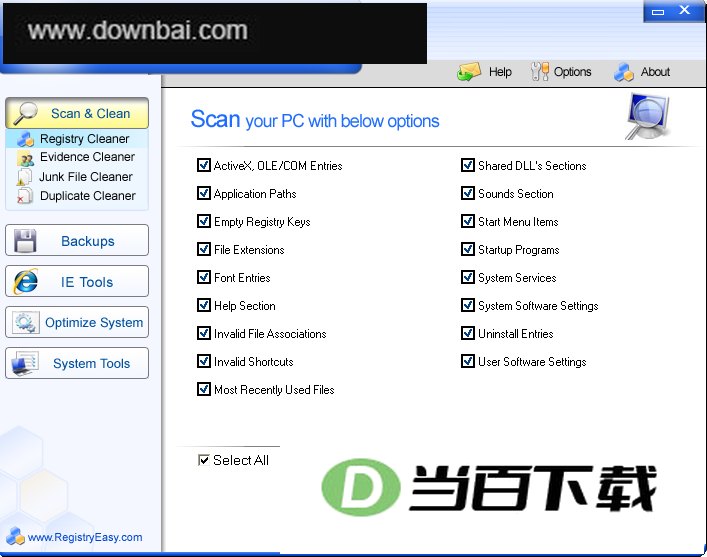Open the Options menu
The image size is (707, 557).
(561, 71)
